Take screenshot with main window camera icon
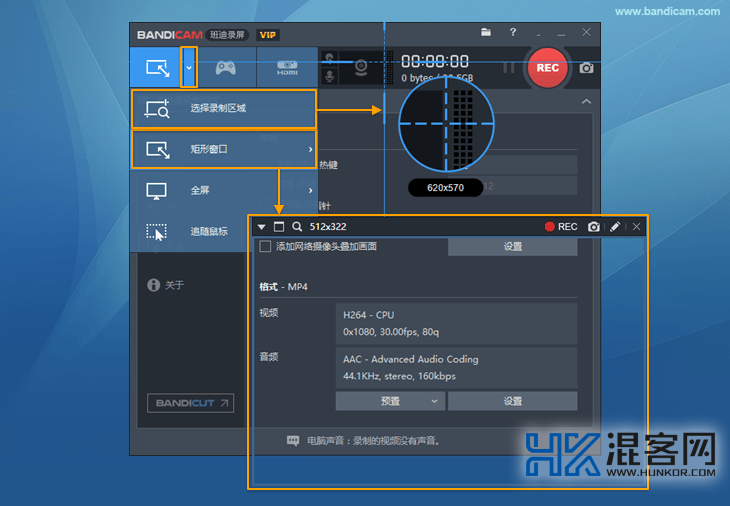Image resolution: width=730 pixels, height=506 pixels. 586,68
